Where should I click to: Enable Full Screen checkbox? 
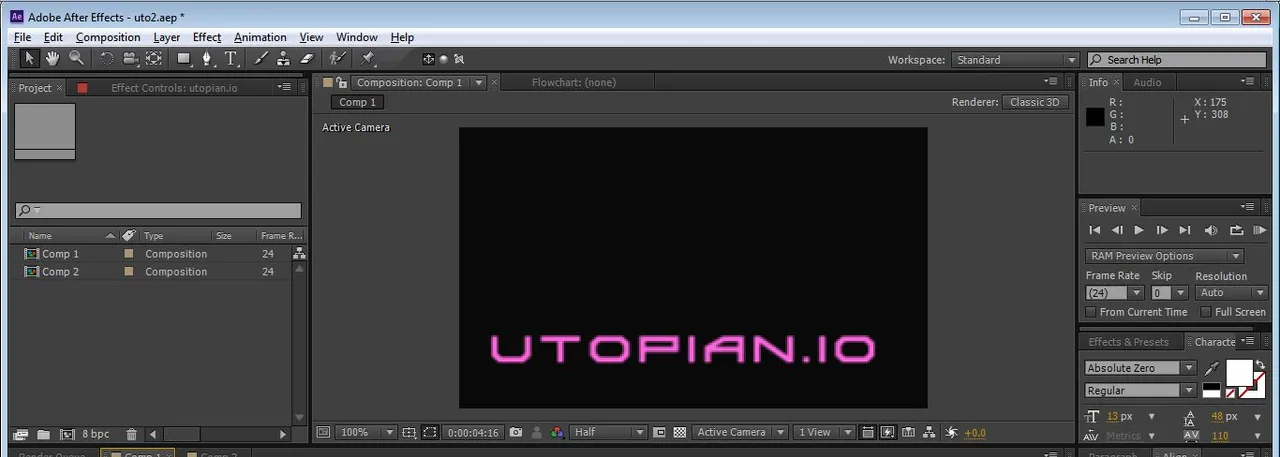pyautogui.click(x=1206, y=312)
